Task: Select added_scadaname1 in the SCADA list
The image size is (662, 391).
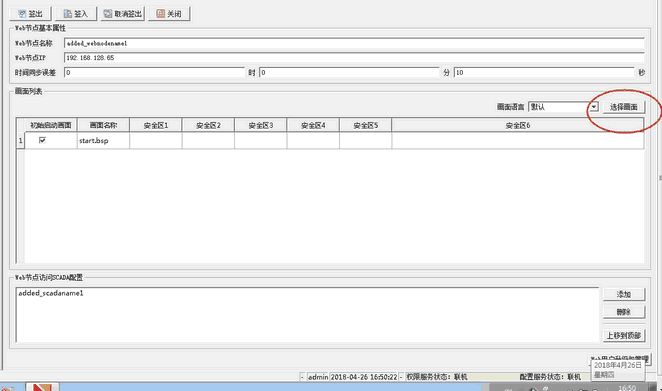Action: [51, 293]
